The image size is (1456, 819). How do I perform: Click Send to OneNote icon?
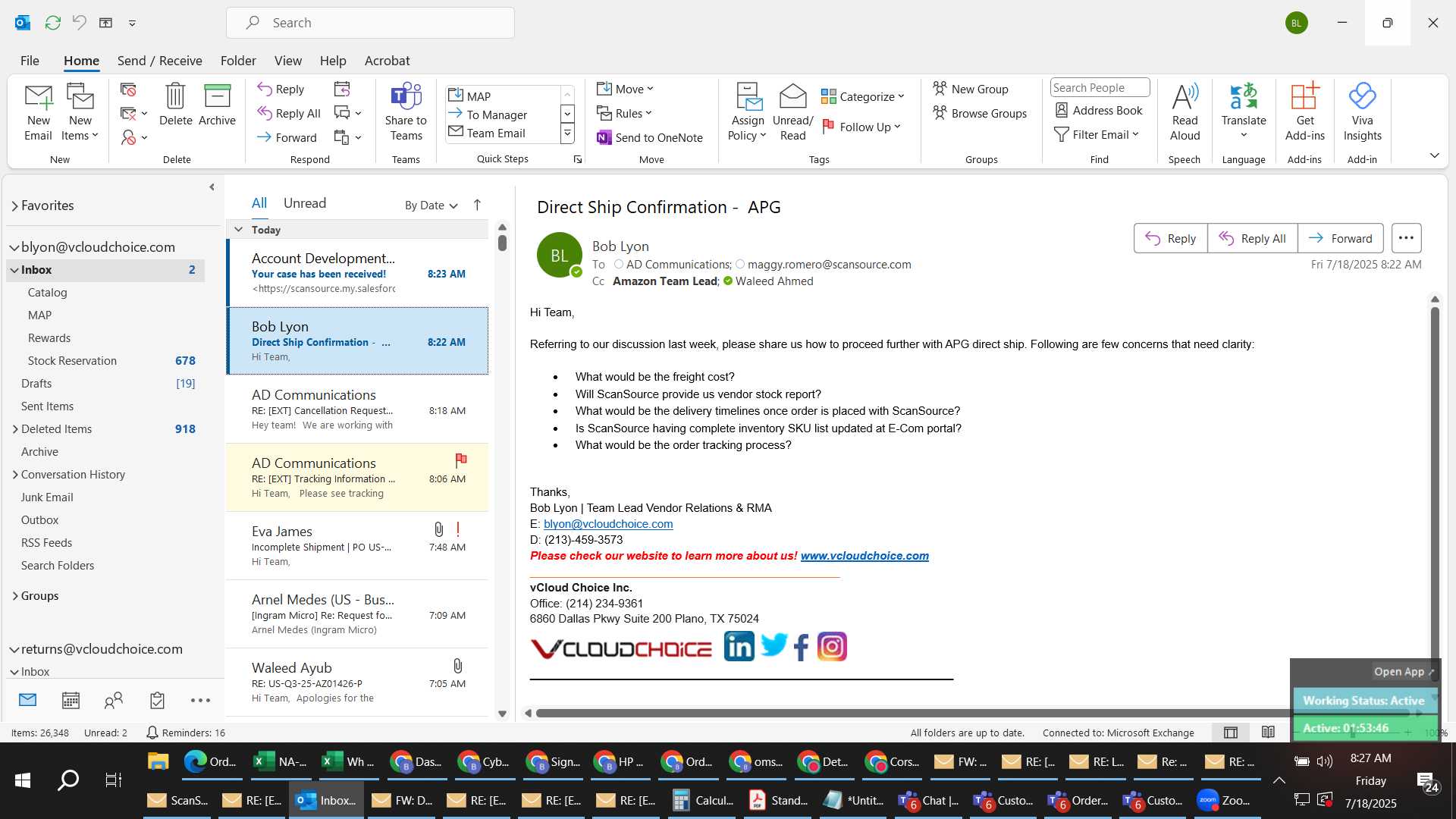604,137
